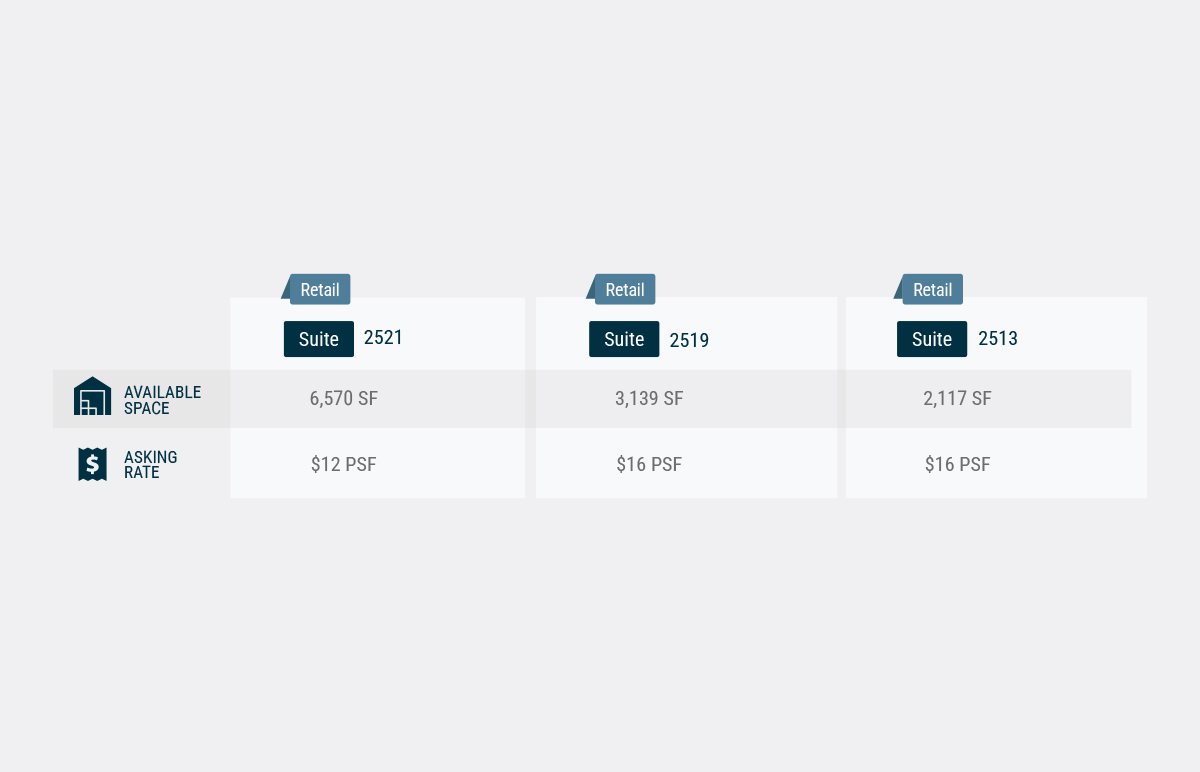Click the $16 PSF rate for suite 2519
This screenshot has height=772, width=1200.
tap(649, 464)
